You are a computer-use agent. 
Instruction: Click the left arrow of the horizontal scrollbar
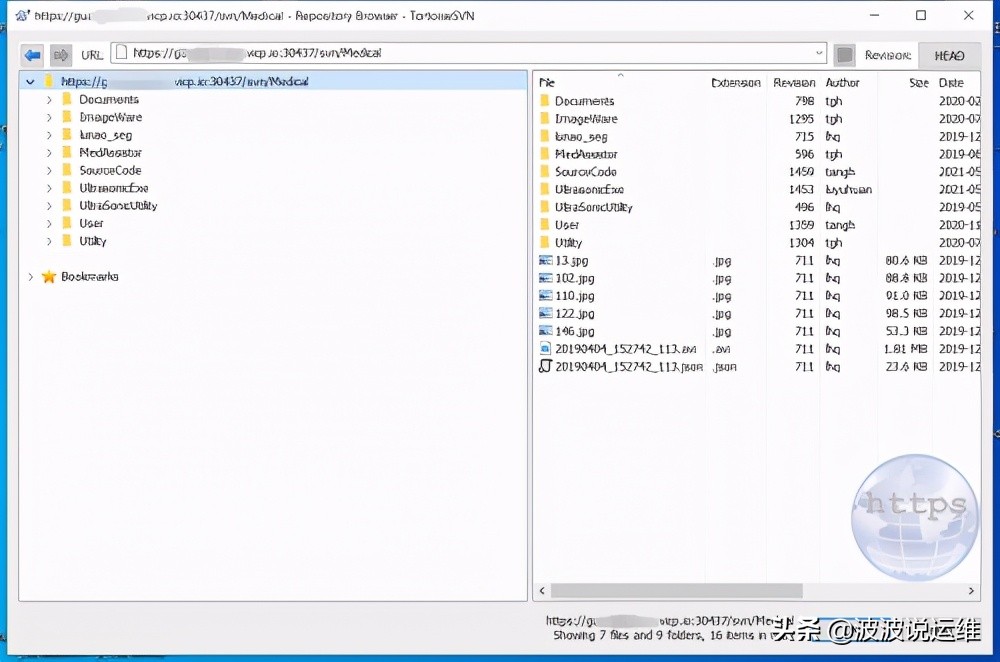click(x=542, y=591)
